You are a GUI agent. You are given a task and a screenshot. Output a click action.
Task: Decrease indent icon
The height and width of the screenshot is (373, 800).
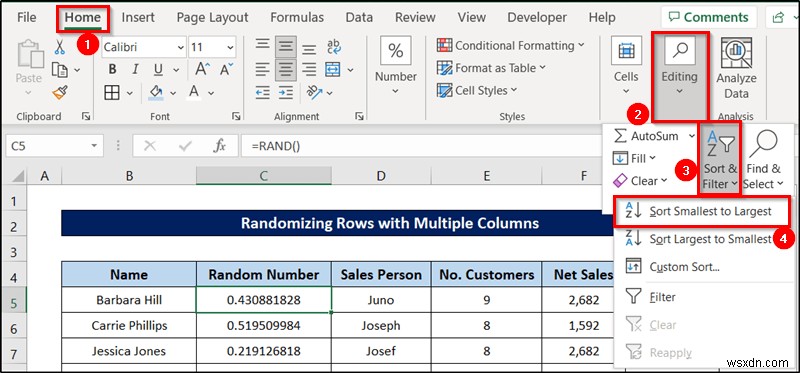pyautogui.click(x=262, y=92)
